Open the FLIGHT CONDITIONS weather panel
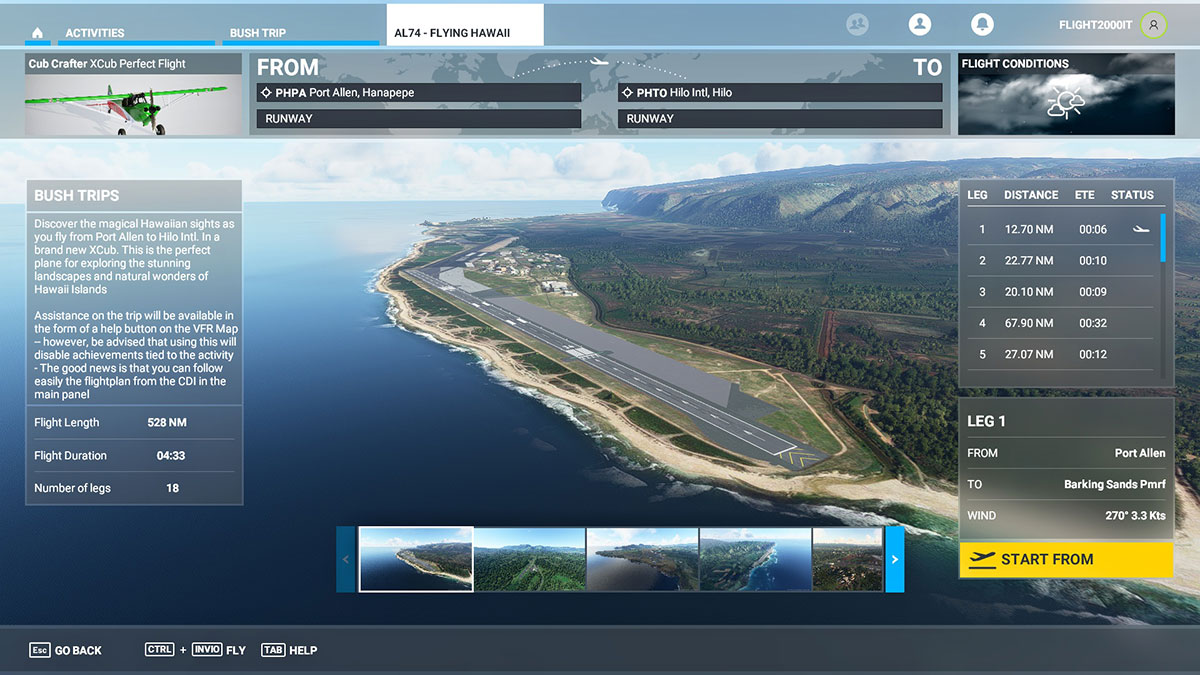1200x675 pixels. [x=1066, y=94]
